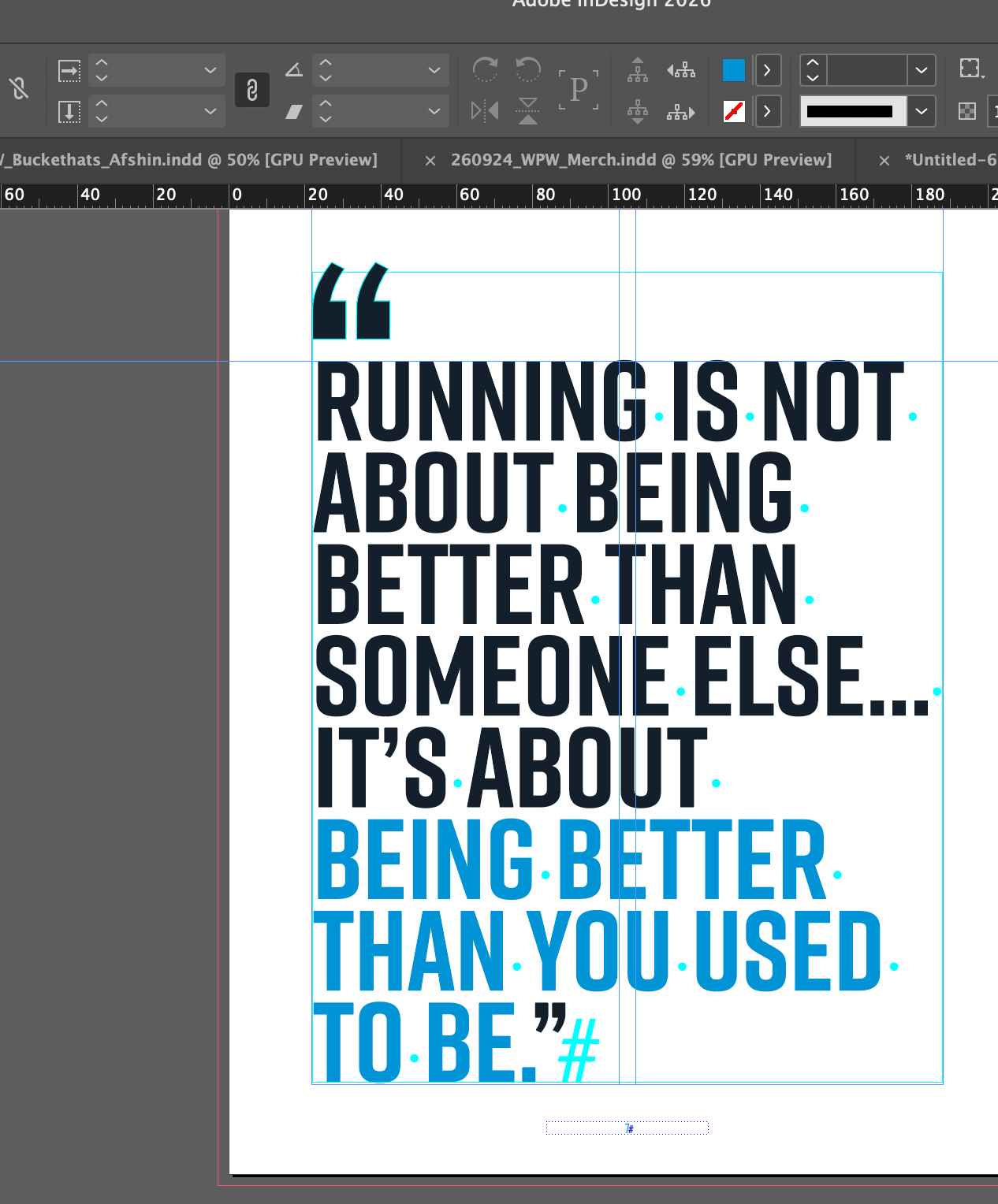The width and height of the screenshot is (998, 1204).
Task: Click the rotation angle icon
Action: (294, 70)
